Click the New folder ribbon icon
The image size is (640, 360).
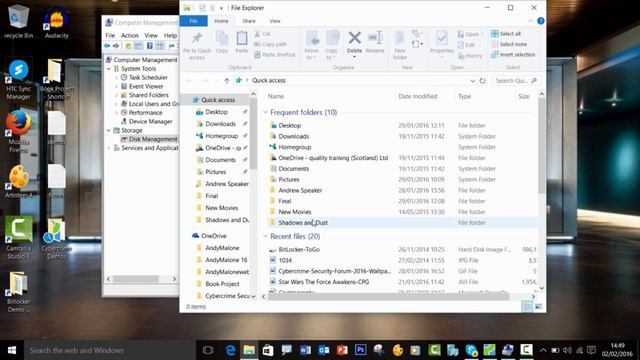click(400, 45)
